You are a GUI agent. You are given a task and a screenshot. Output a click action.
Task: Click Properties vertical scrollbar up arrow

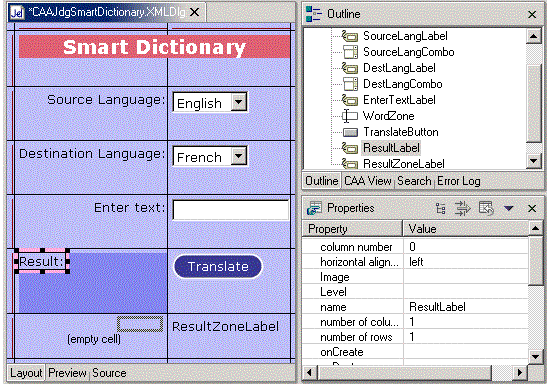(535, 228)
